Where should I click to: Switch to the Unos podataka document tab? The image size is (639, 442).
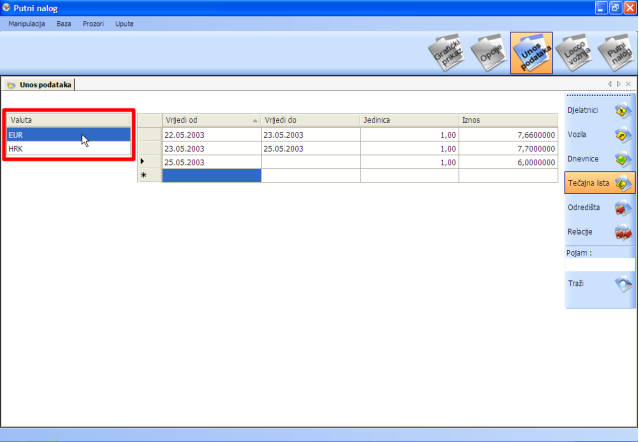click(39, 85)
